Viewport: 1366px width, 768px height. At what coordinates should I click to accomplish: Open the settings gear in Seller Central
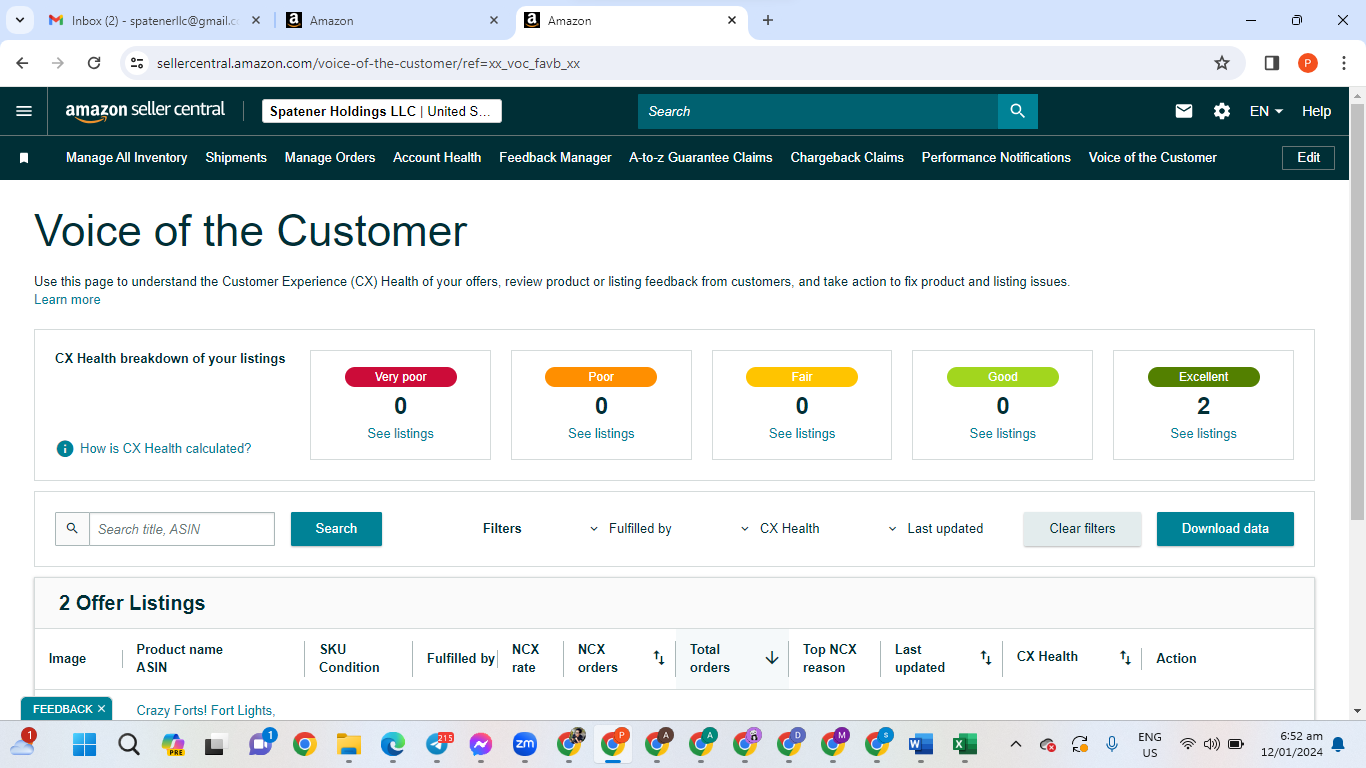pyautogui.click(x=1222, y=111)
